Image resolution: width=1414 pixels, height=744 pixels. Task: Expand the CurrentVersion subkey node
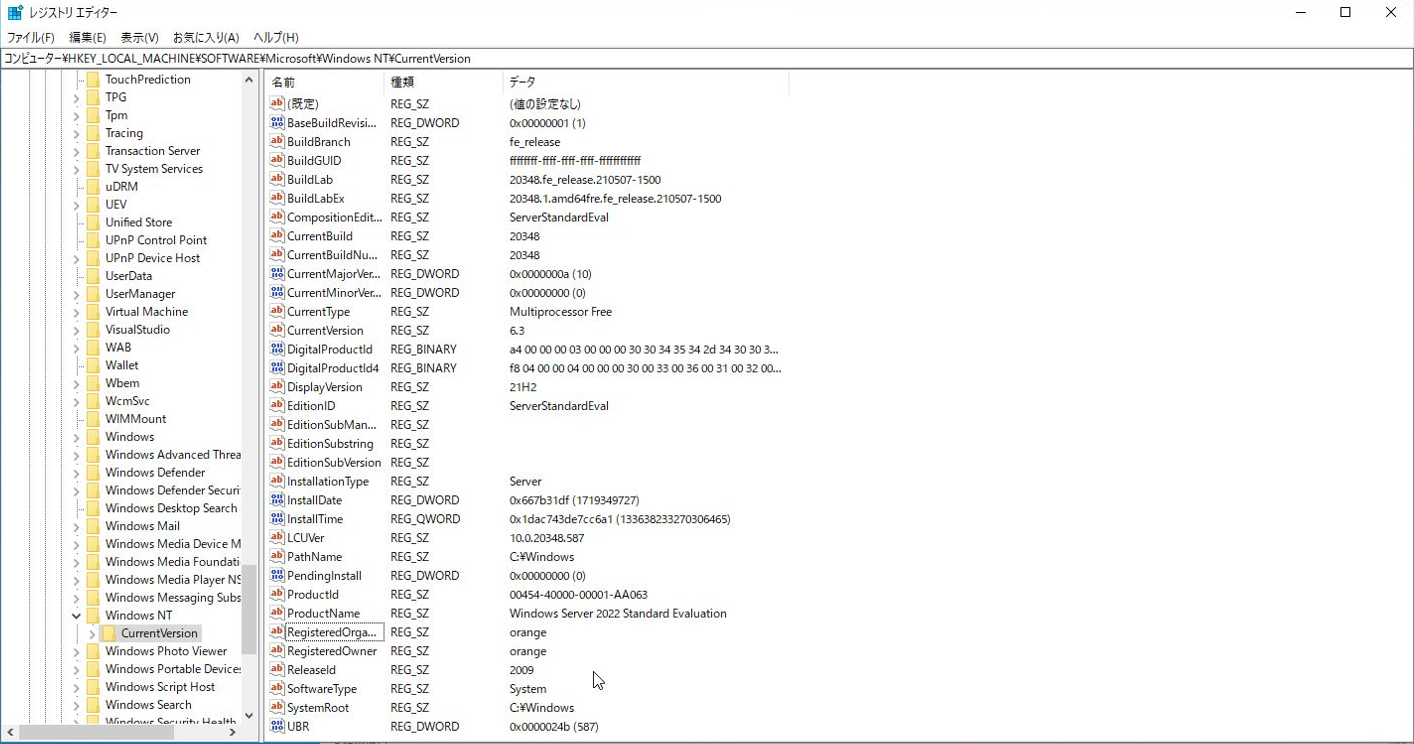[92, 633]
